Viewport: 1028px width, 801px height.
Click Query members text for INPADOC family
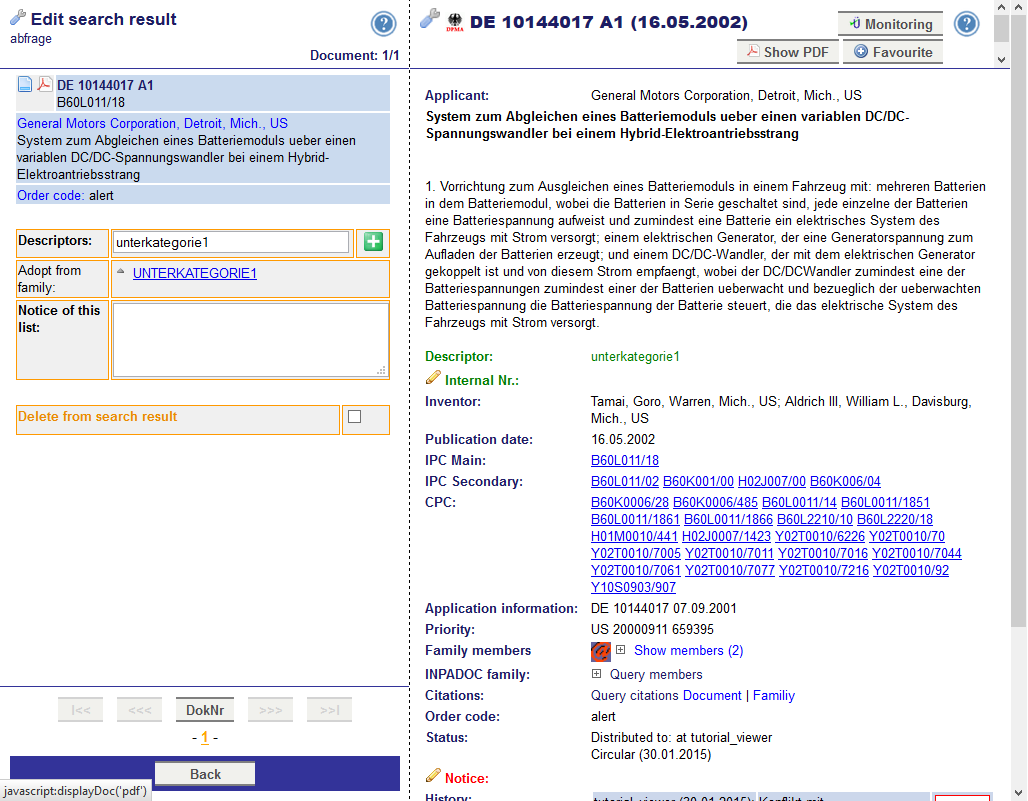click(656, 674)
